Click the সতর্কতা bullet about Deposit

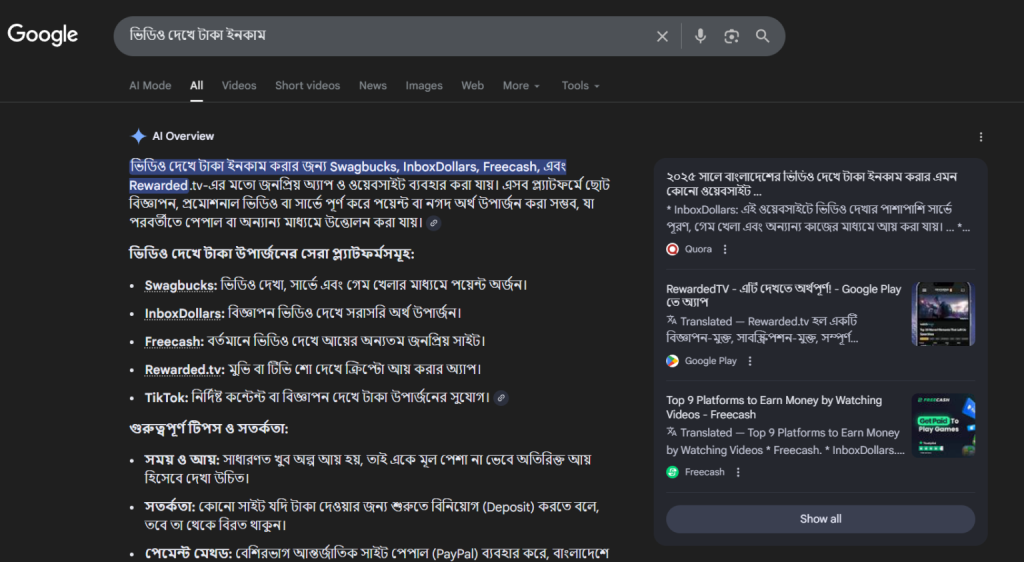tap(372, 516)
